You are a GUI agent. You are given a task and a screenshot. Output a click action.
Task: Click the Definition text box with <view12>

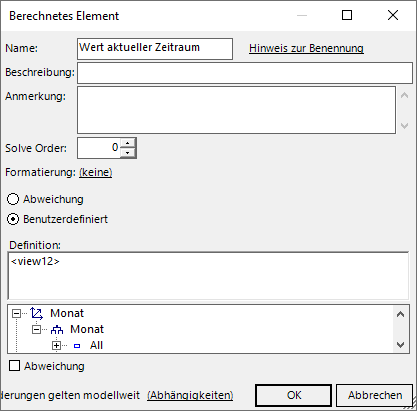tap(208, 276)
